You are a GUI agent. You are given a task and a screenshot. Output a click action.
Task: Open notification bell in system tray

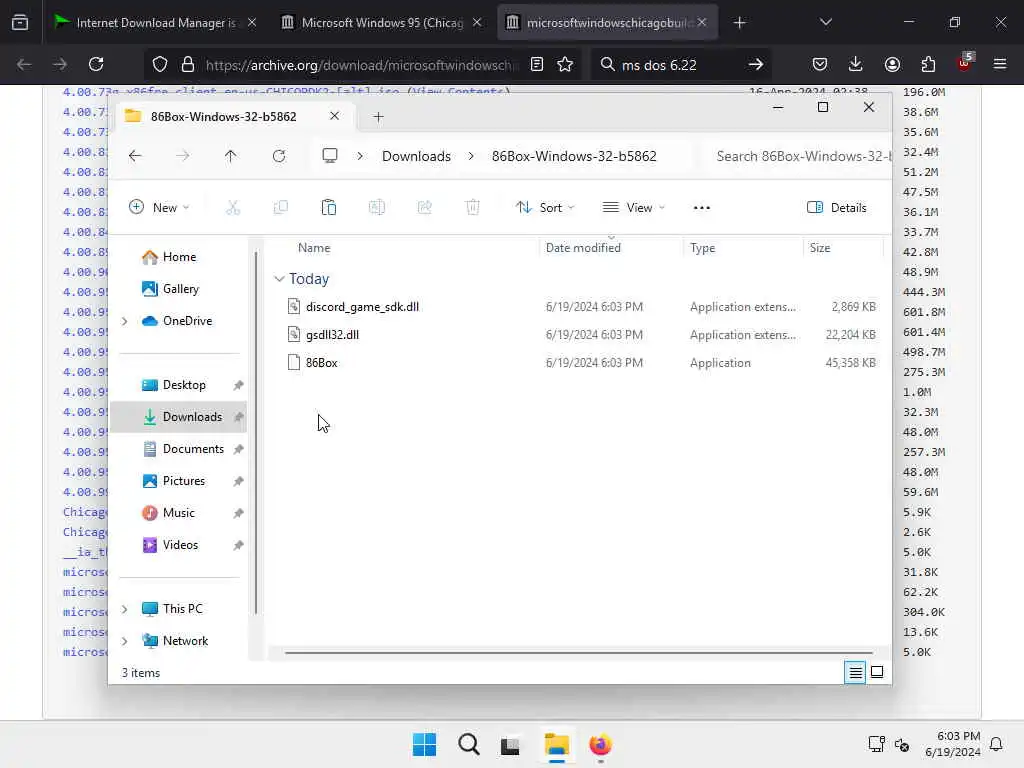(996, 744)
